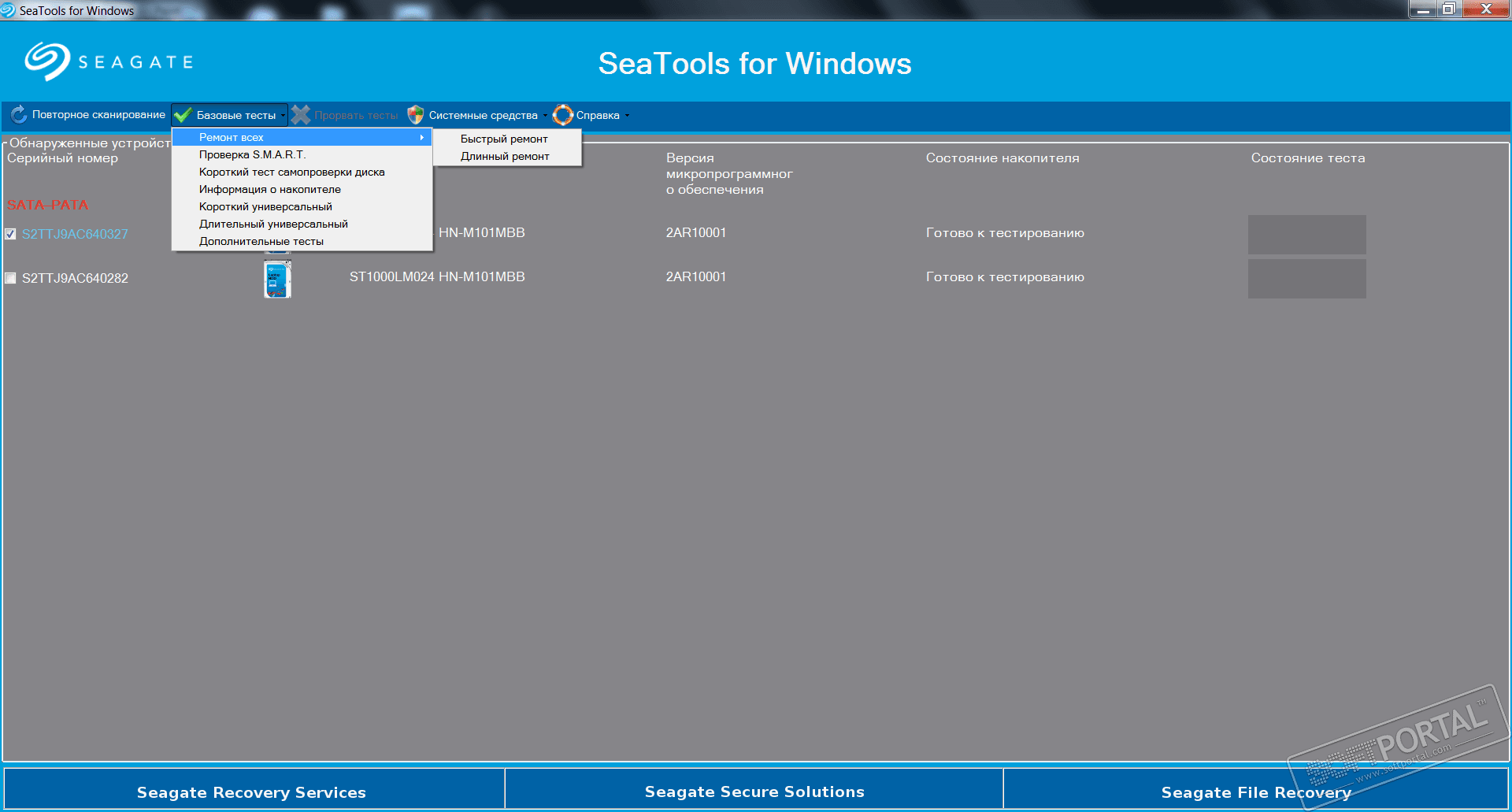Choose Длинный ремонт from submenu

tap(507, 156)
